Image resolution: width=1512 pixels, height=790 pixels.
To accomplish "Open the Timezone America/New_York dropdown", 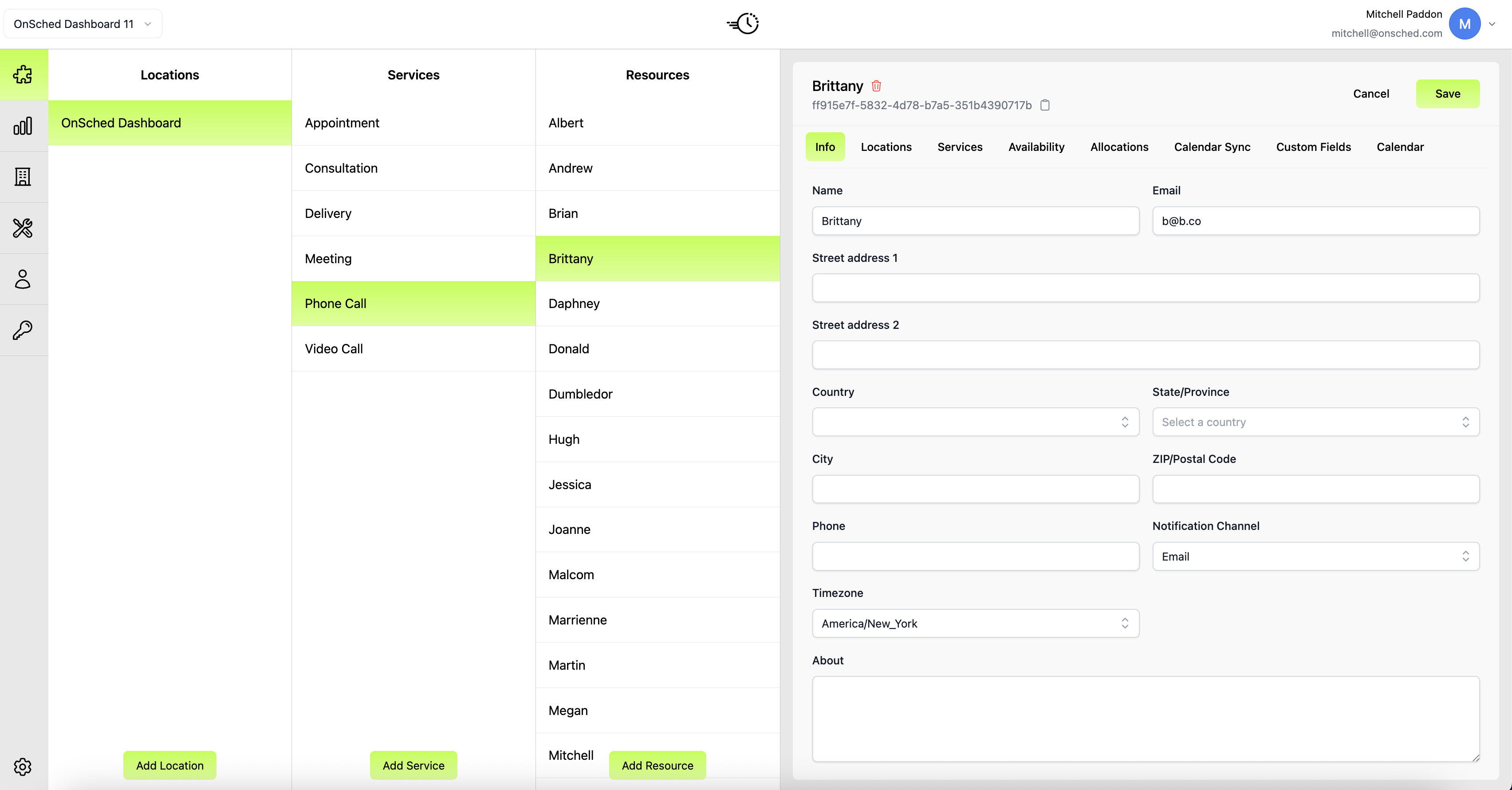I will point(975,623).
